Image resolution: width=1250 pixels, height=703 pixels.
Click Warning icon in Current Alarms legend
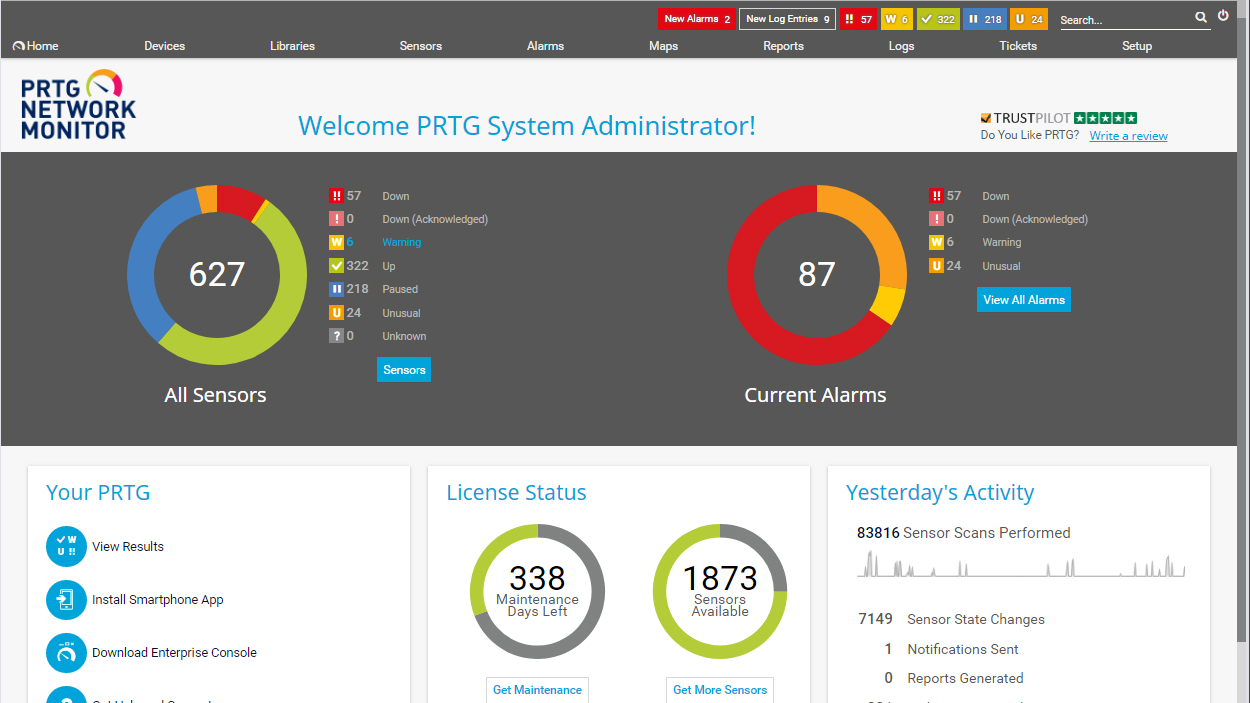point(937,242)
